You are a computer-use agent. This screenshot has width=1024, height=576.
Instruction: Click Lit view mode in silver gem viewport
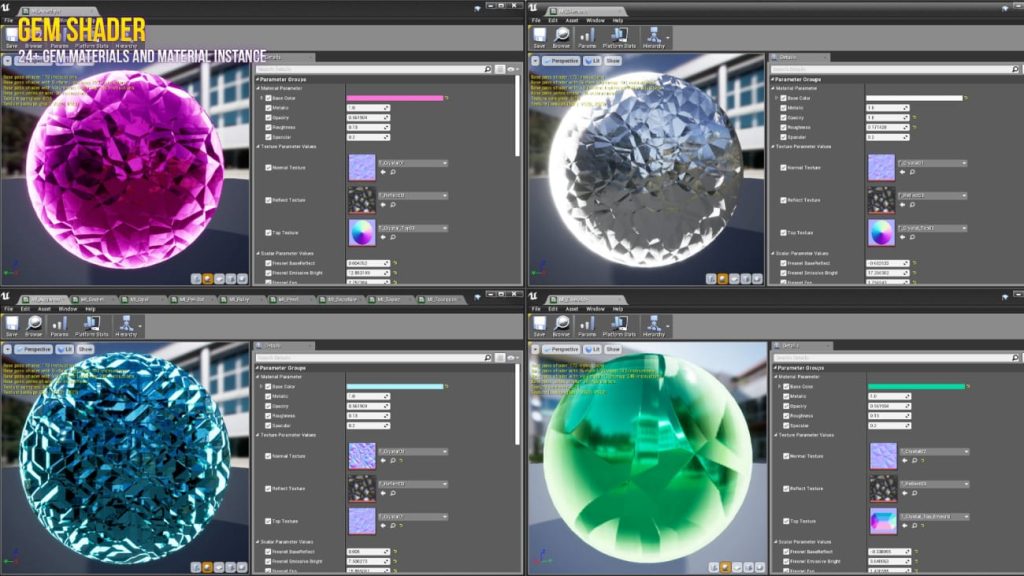593,61
